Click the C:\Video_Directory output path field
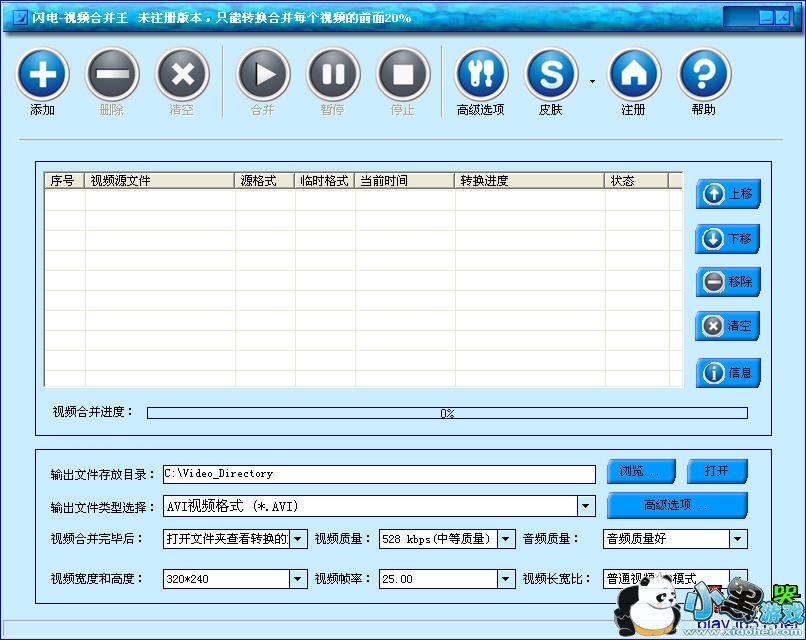Screen dimensions: 806x640 click(380, 474)
